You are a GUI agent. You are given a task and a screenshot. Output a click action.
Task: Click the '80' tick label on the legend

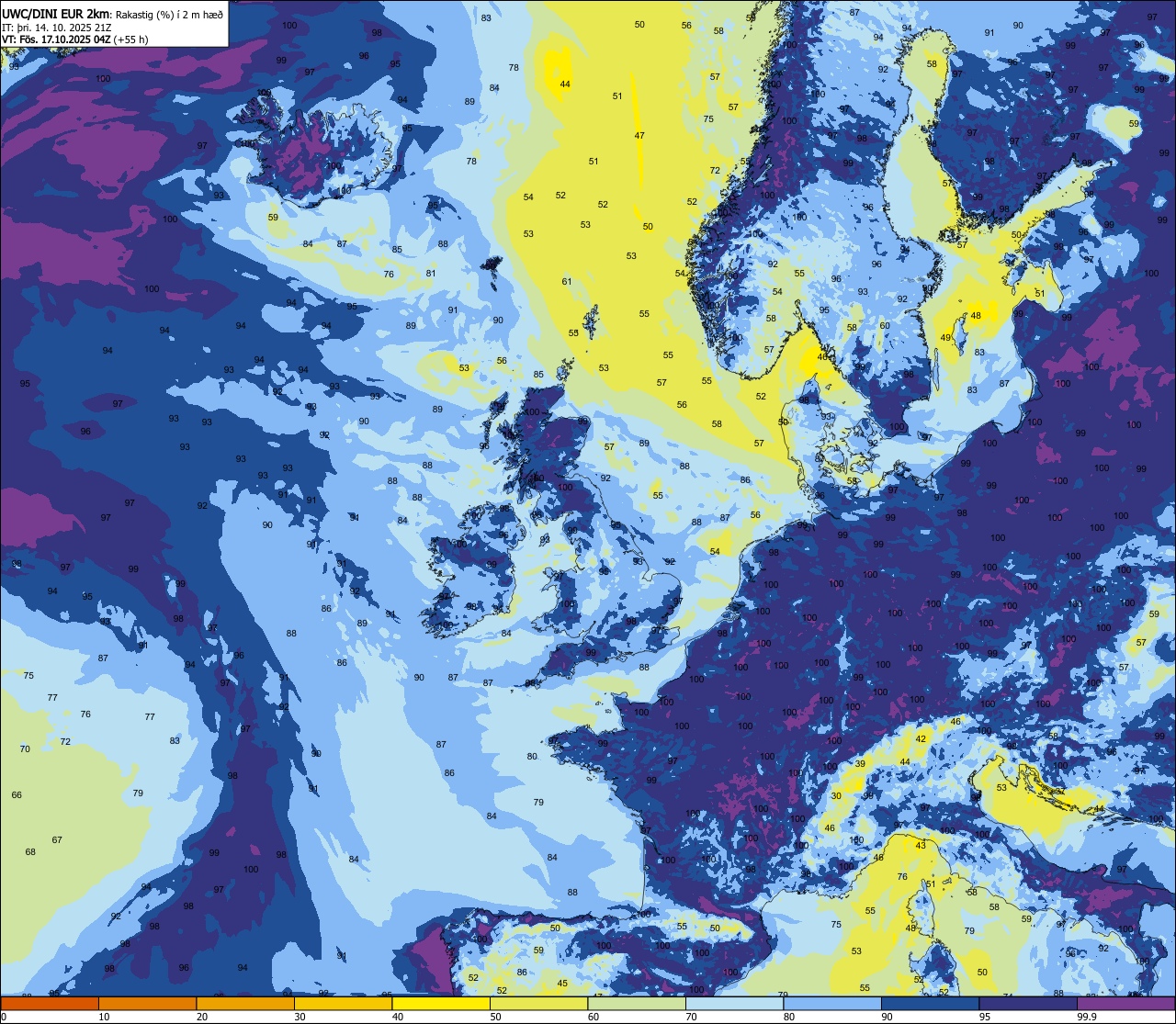(789, 1016)
